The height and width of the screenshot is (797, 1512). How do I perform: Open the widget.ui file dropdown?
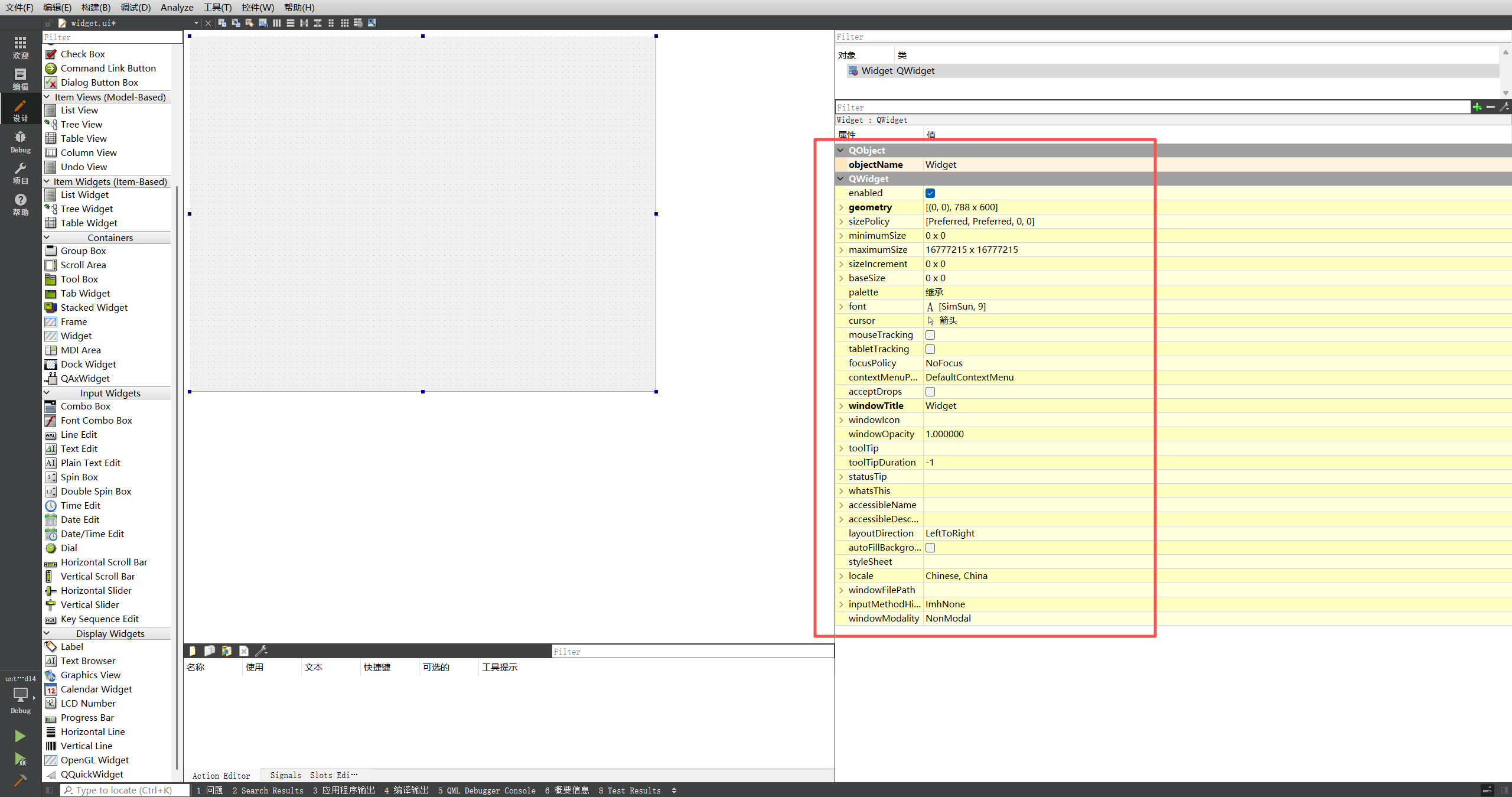196,23
